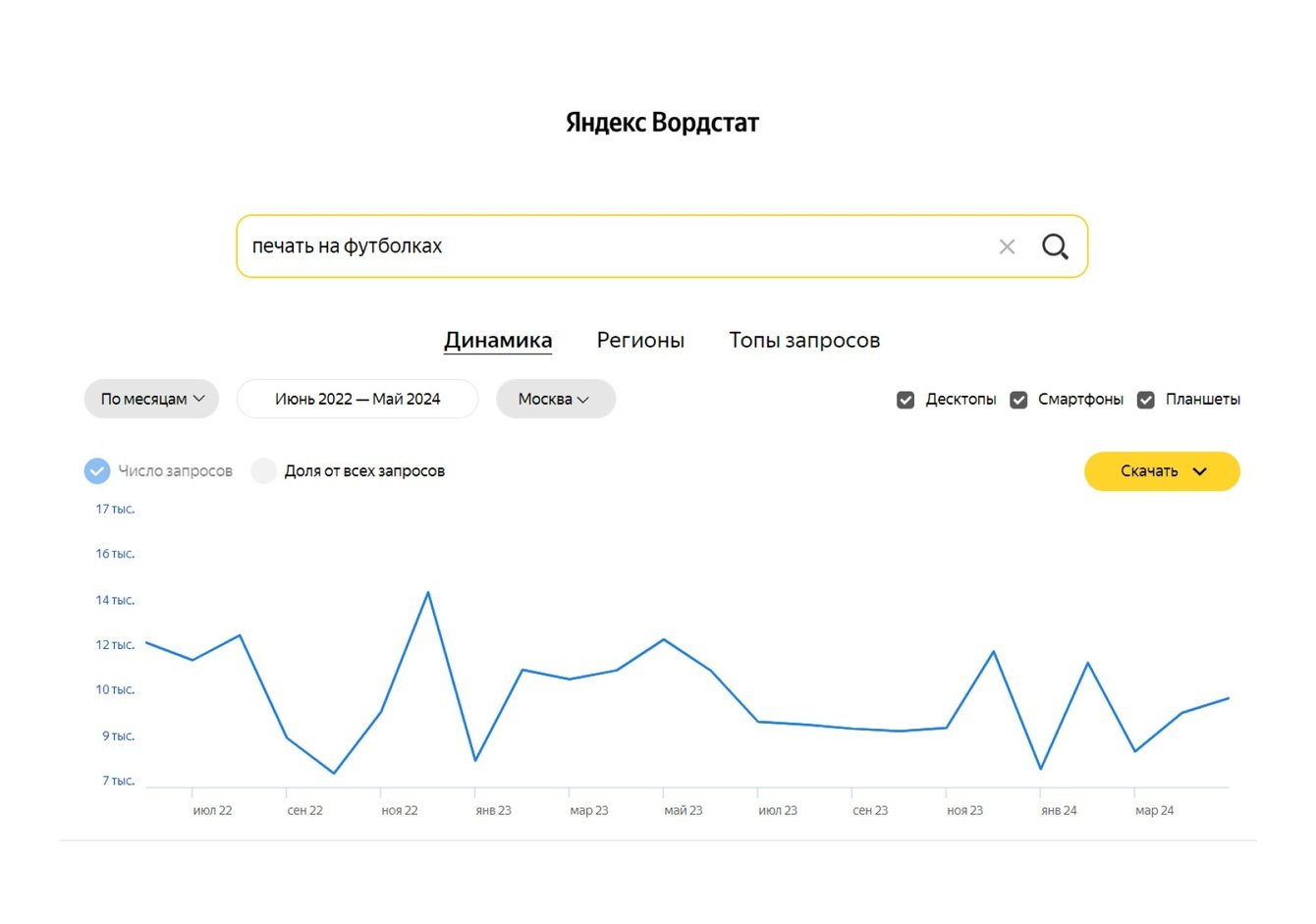The height and width of the screenshot is (924, 1316).
Task: Click the '17 тыс.' y-axis label
Action: (115, 509)
